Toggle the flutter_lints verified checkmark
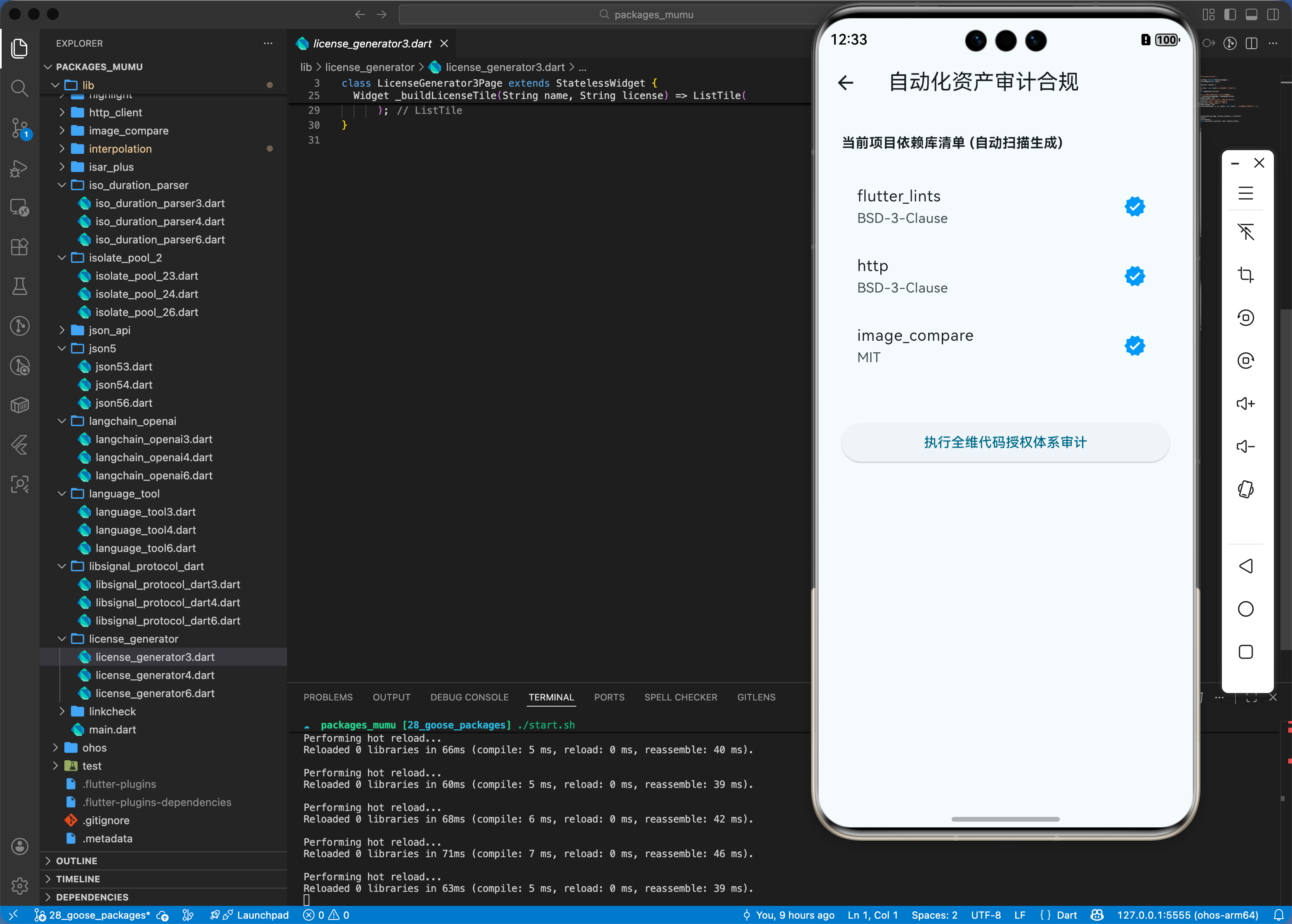The width and height of the screenshot is (1292, 924). click(x=1134, y=207)
